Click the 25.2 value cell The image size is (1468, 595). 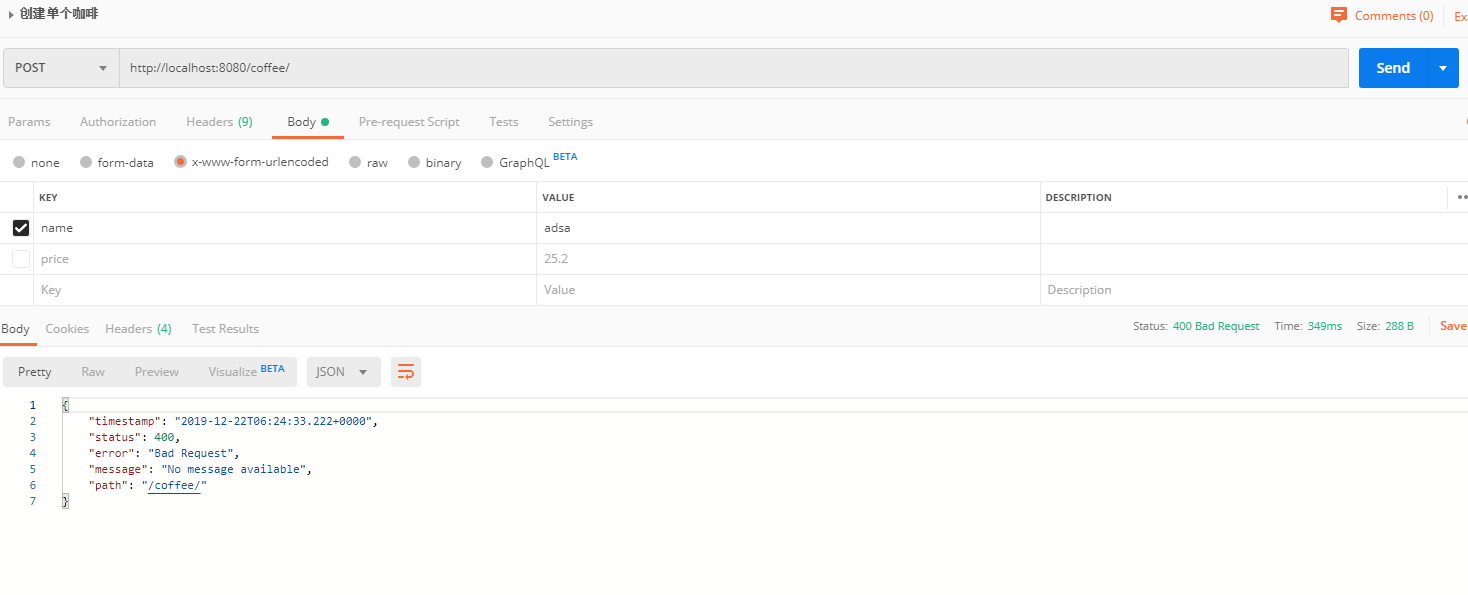coord(788,259)
